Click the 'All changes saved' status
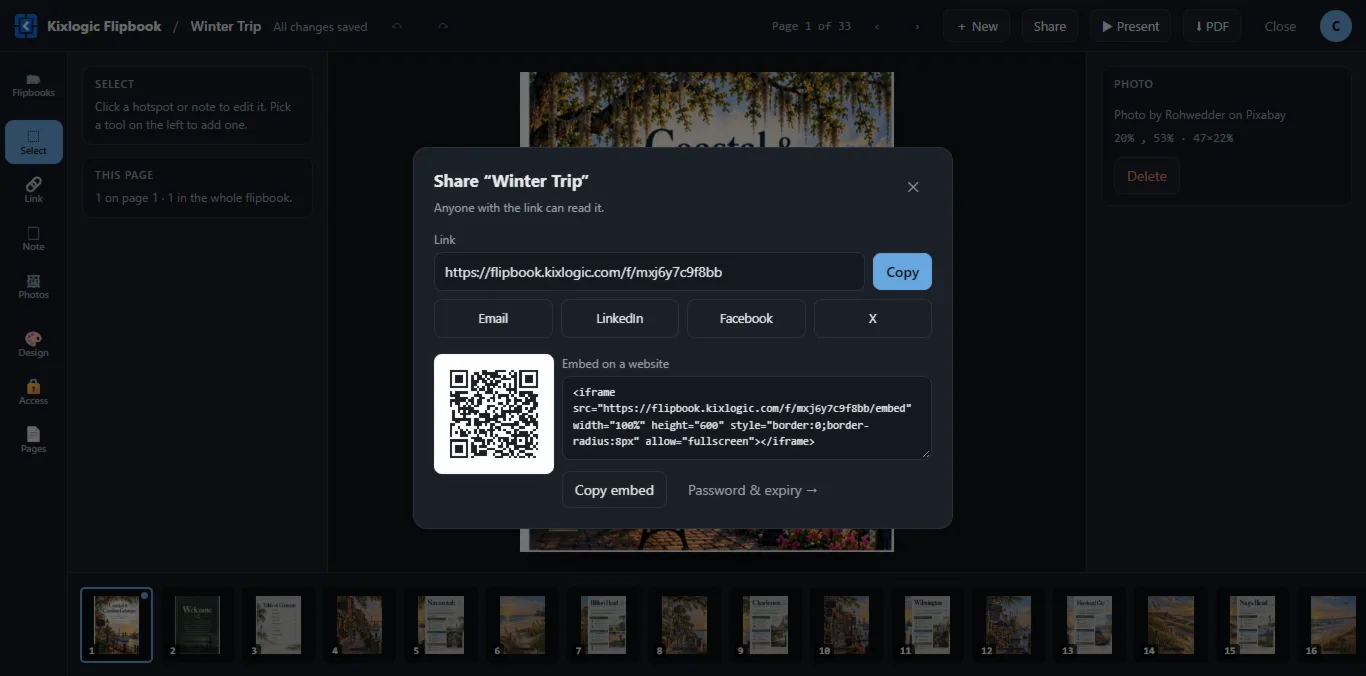This screenshot has width=1366, height=676. click(320, 27)
